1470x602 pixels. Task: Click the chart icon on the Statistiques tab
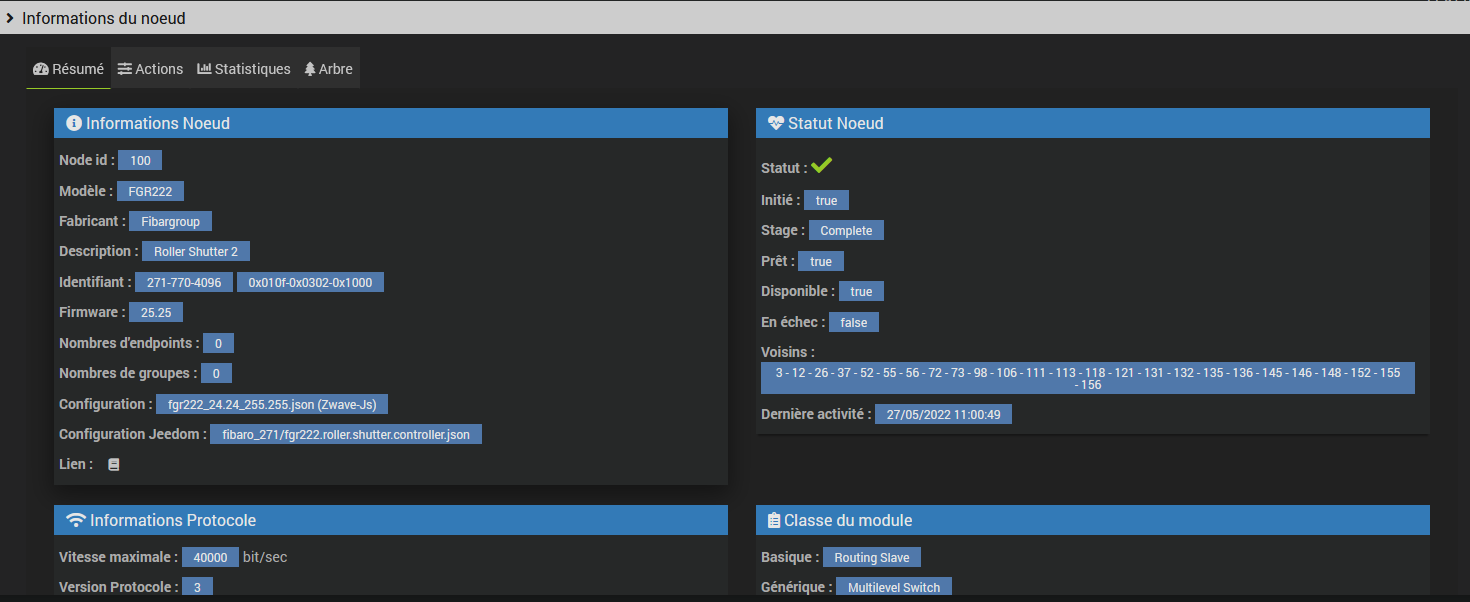204,69
